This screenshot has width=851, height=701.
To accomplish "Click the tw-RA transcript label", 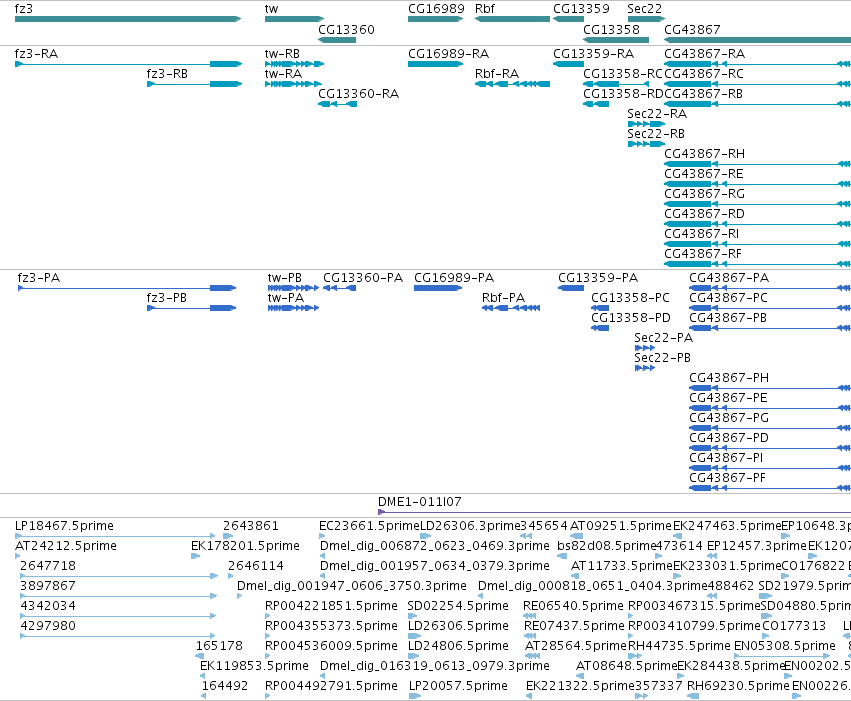I will pyautogui.click(x=283, y=74).
